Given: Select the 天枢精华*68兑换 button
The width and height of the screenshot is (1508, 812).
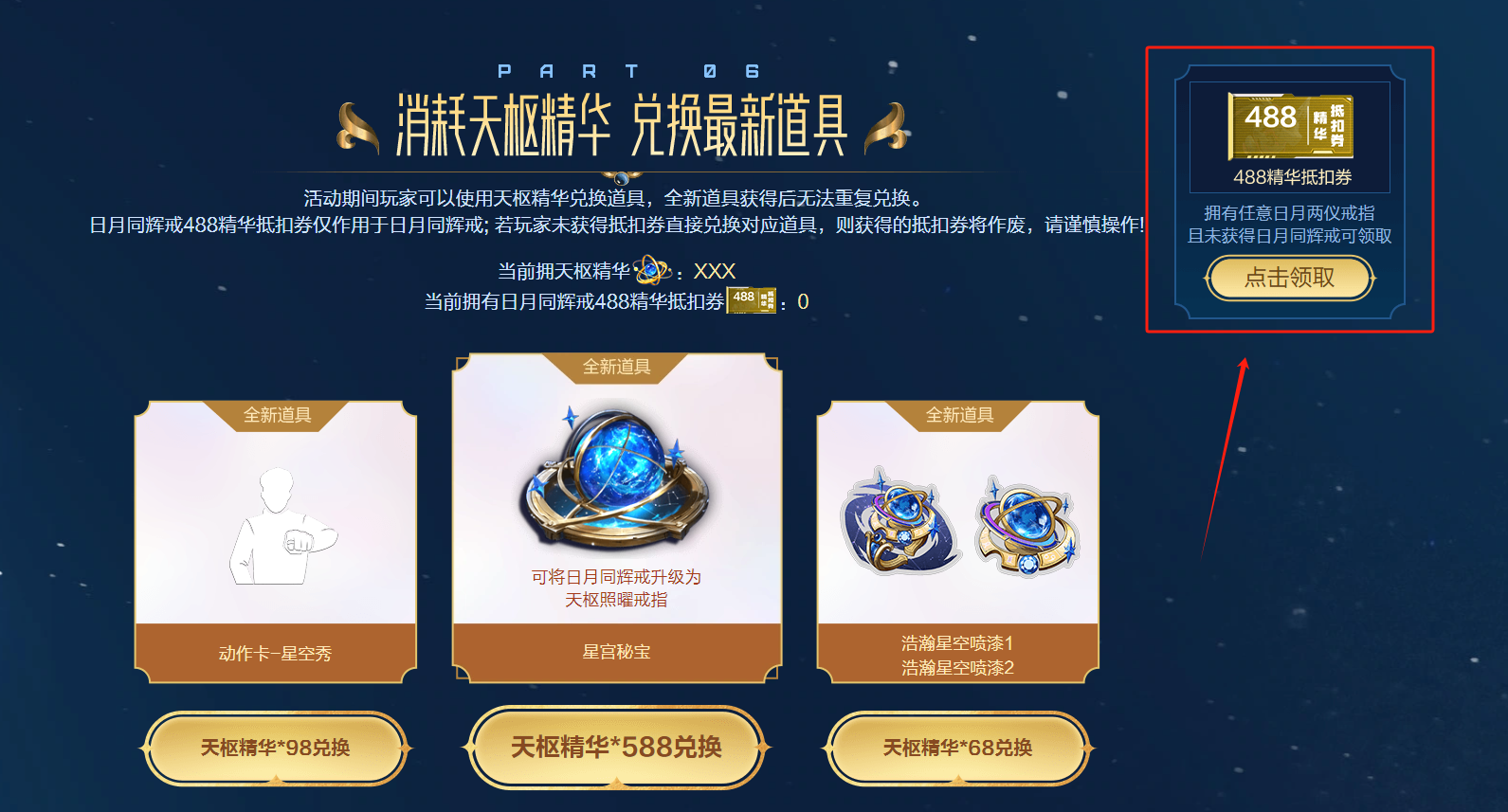Looking at the screenshot, I should [958, 749].
